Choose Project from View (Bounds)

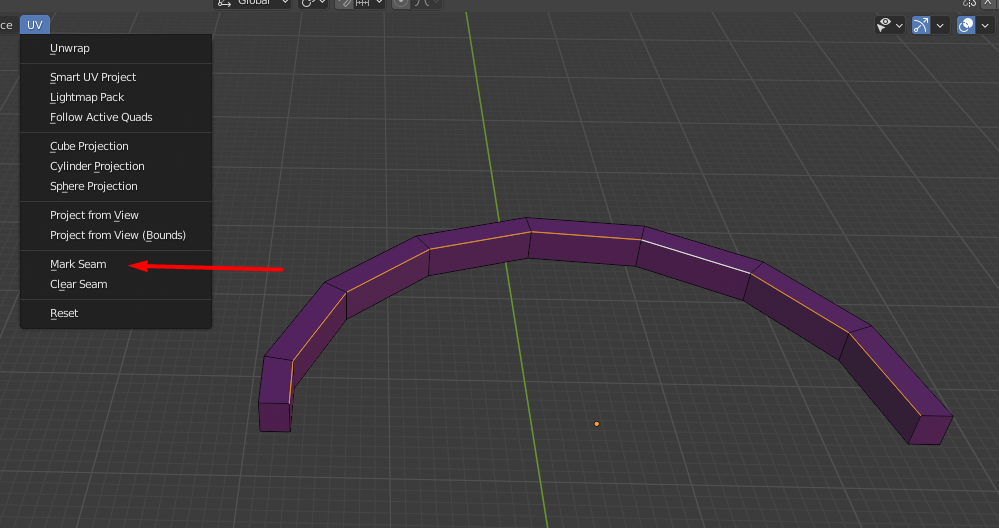(118, 235)
